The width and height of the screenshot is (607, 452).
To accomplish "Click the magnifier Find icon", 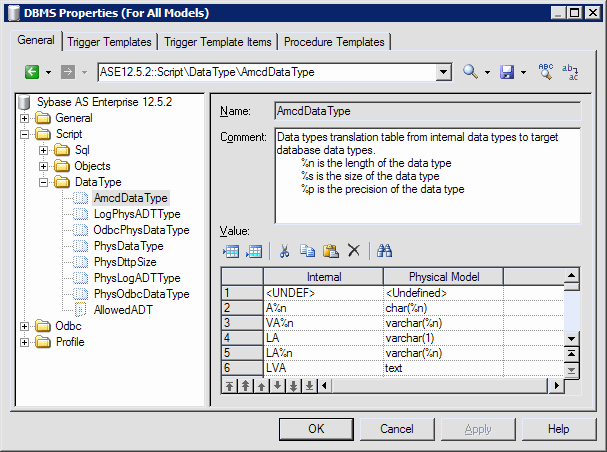I will [x=470, y=72].
